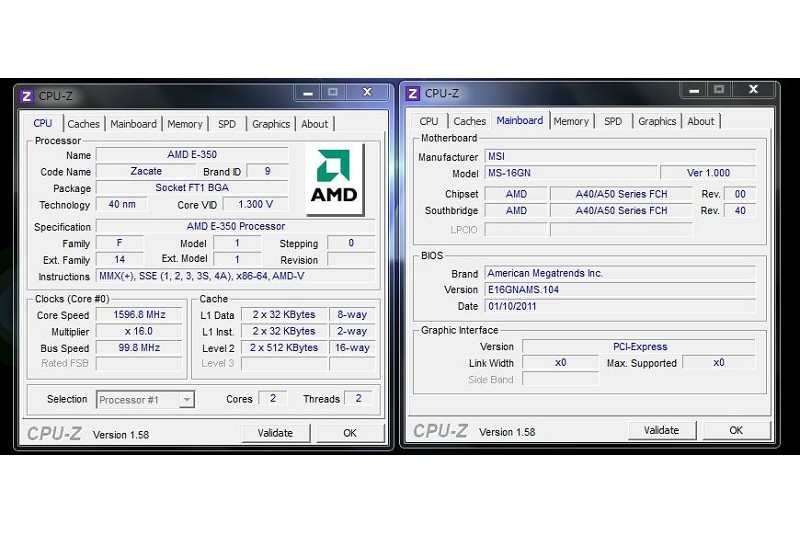Open Caches tab in right window

point(469,121)
